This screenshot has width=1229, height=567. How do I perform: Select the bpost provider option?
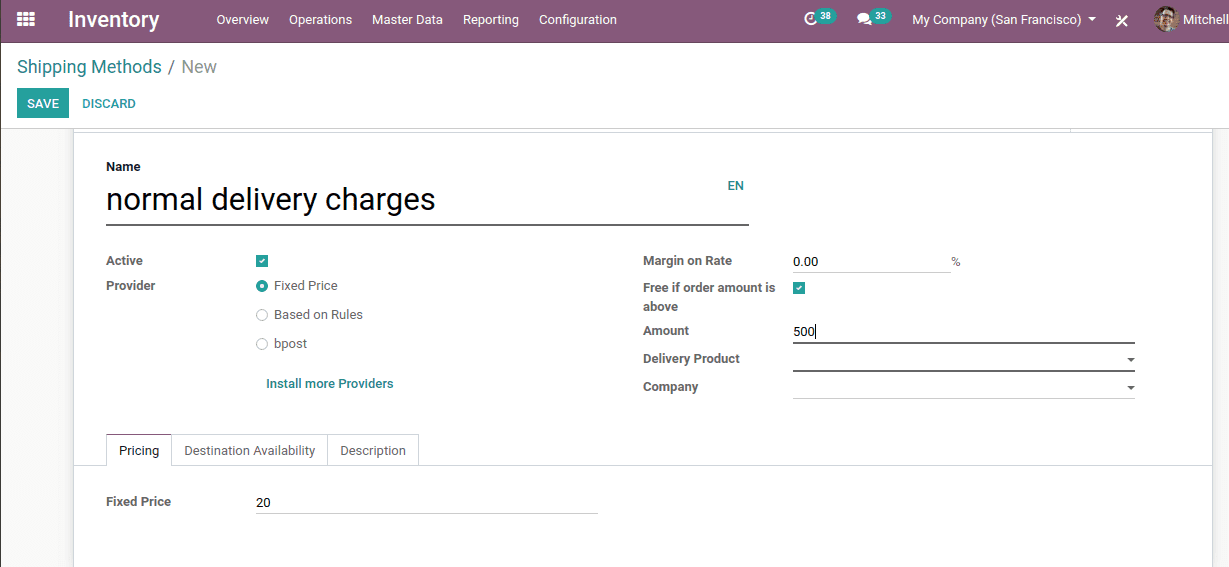[x=262, y=344]
